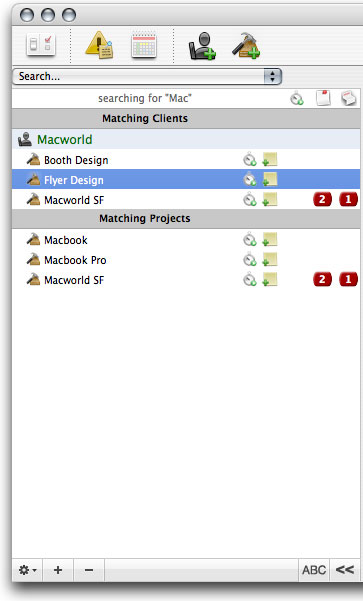Open the warning notes toolbar icon
Screen dimensions: 363x601
click(99, 45)
